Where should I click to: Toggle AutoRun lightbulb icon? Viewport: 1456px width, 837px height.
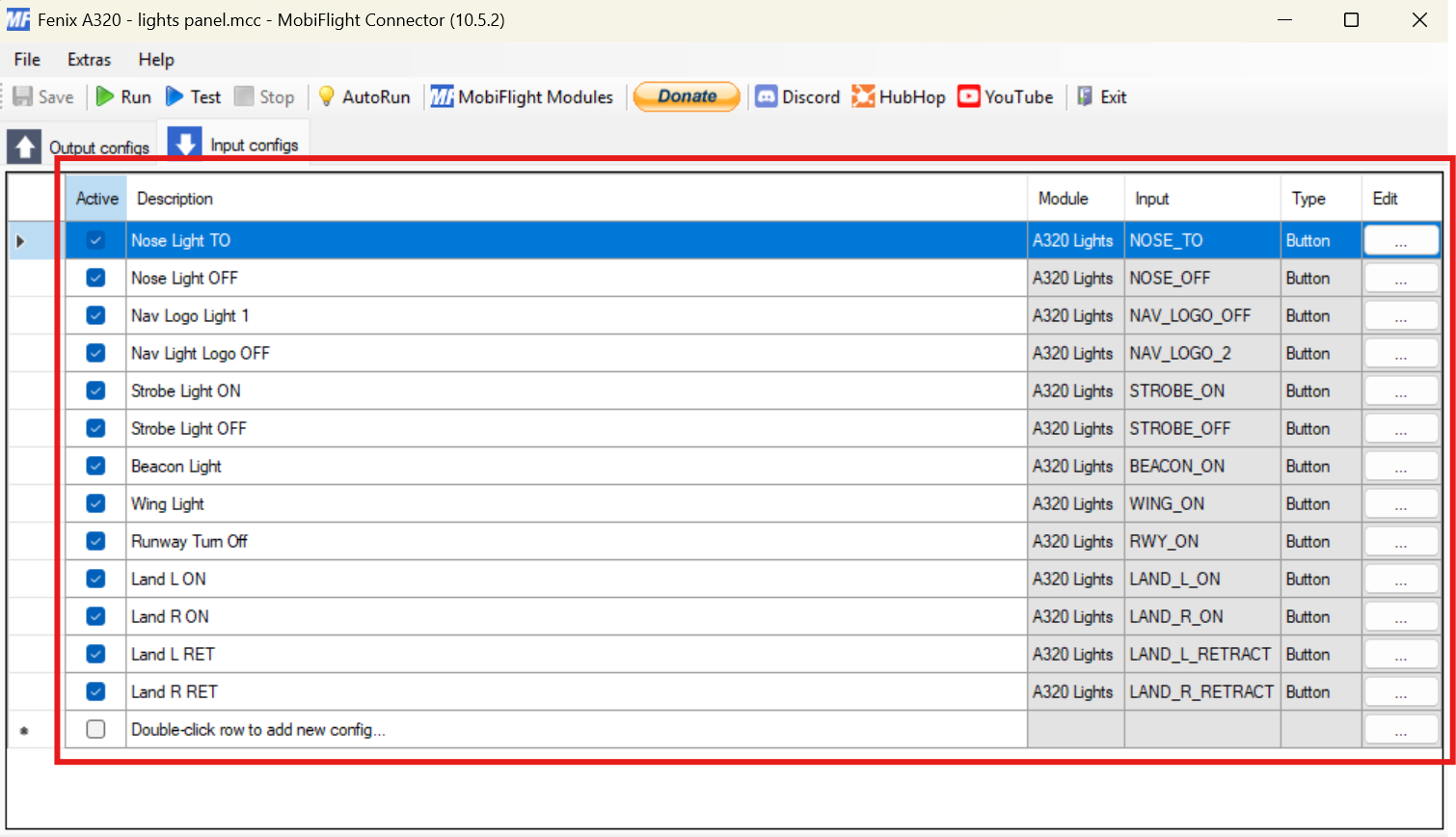tap(327, 96)
